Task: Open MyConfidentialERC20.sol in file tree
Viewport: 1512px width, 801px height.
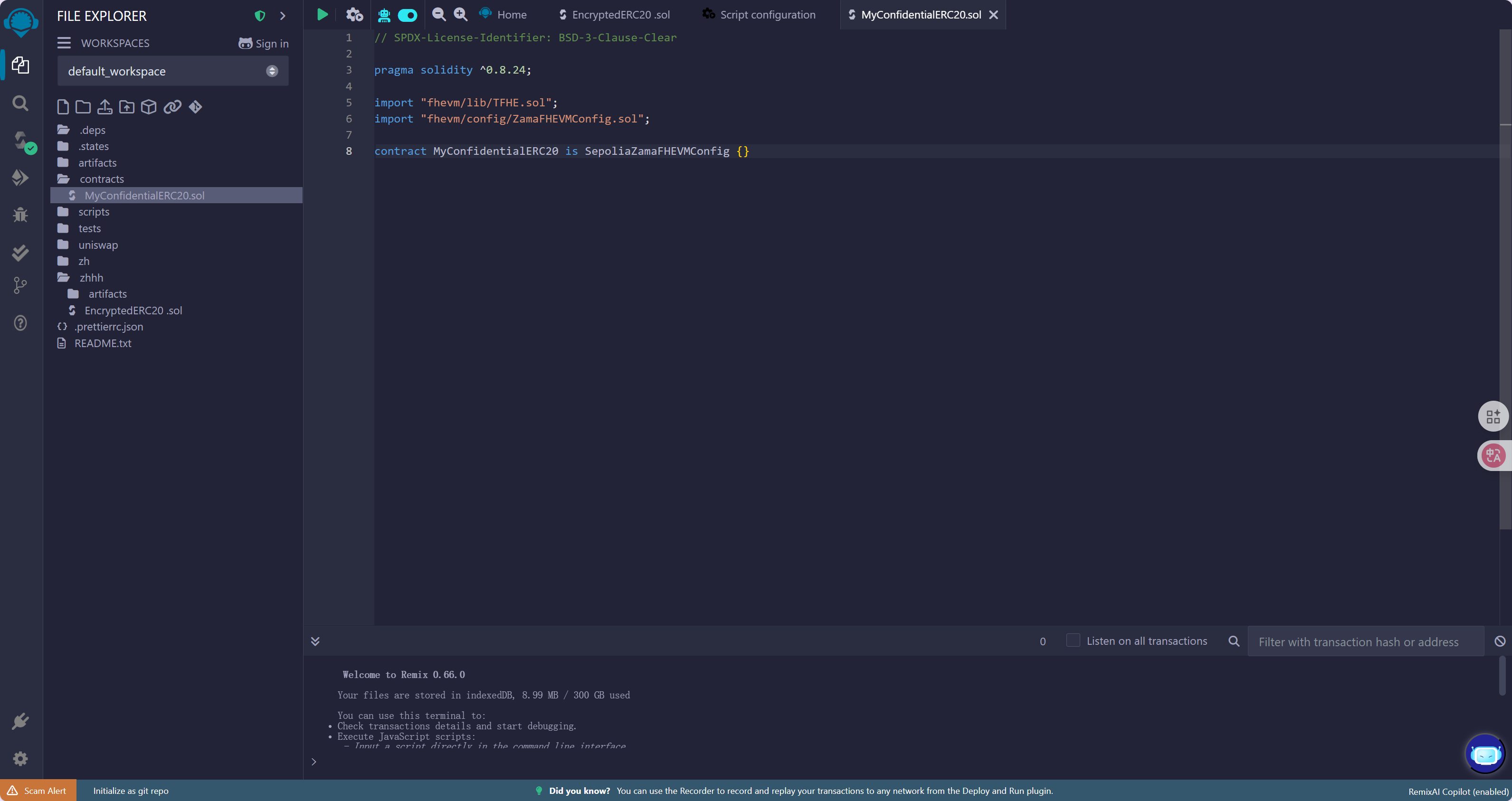Action: (x=176, y=196)
